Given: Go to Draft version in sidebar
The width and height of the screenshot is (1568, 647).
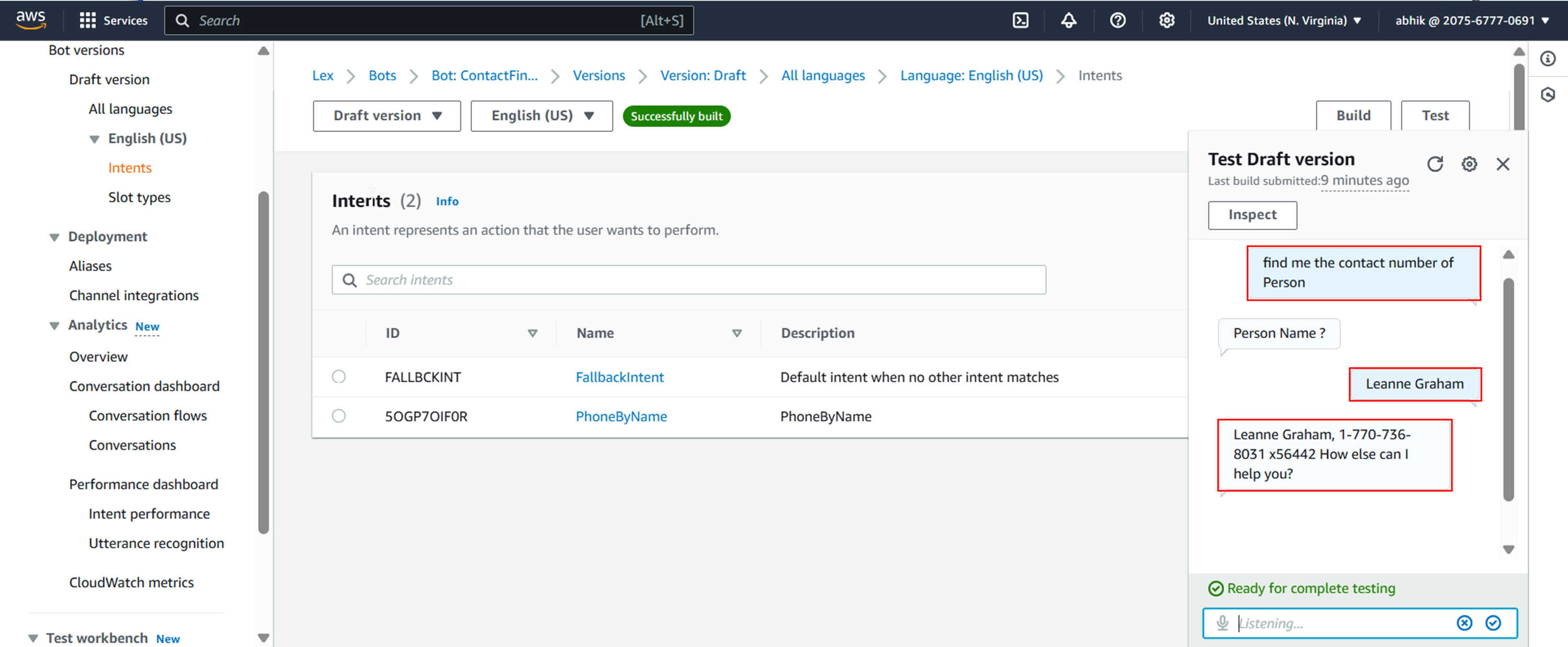Looking at the screenshot, I should [x=109, y=79].
